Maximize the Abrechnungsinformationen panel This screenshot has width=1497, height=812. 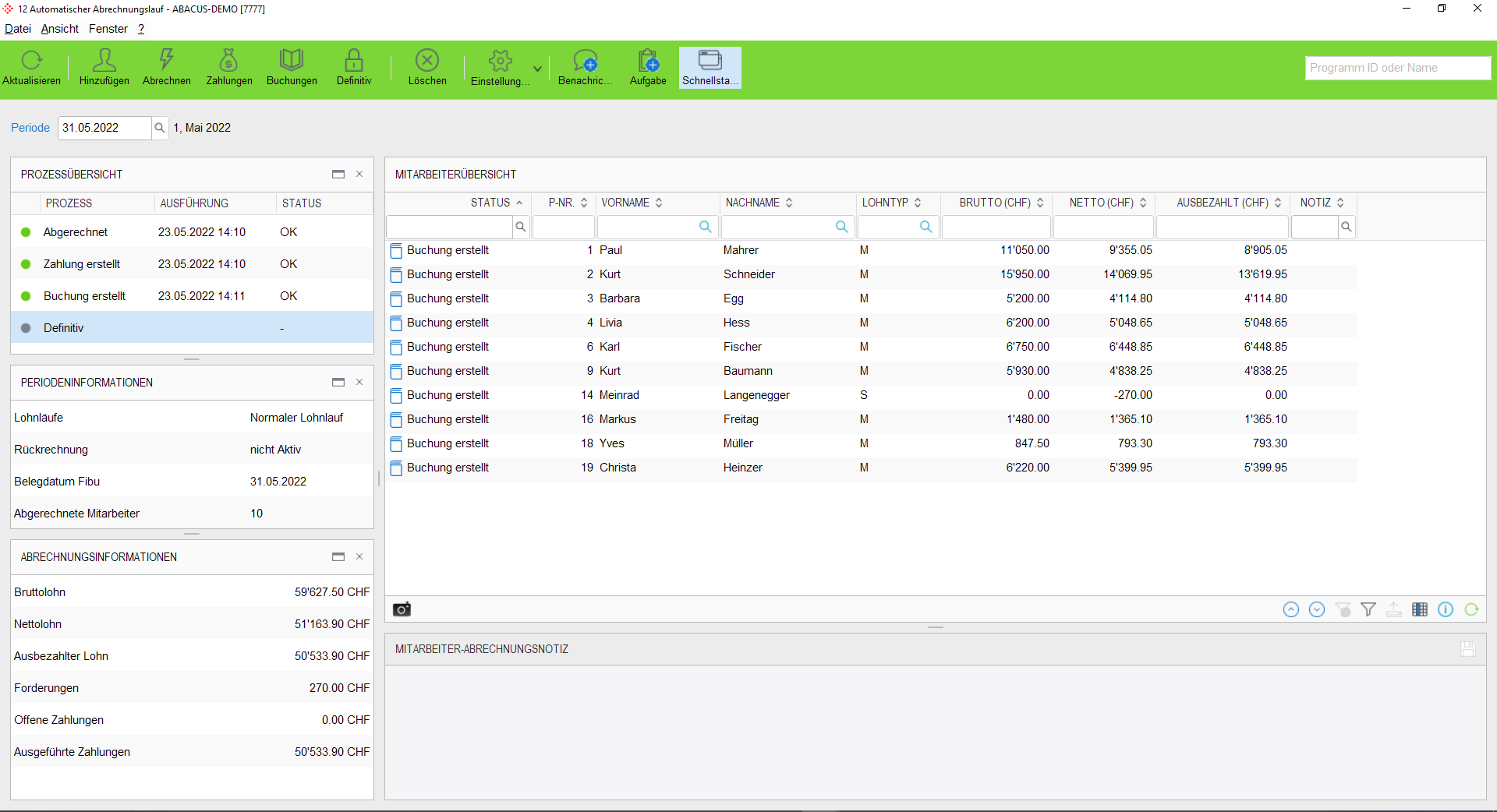(338, 556)
